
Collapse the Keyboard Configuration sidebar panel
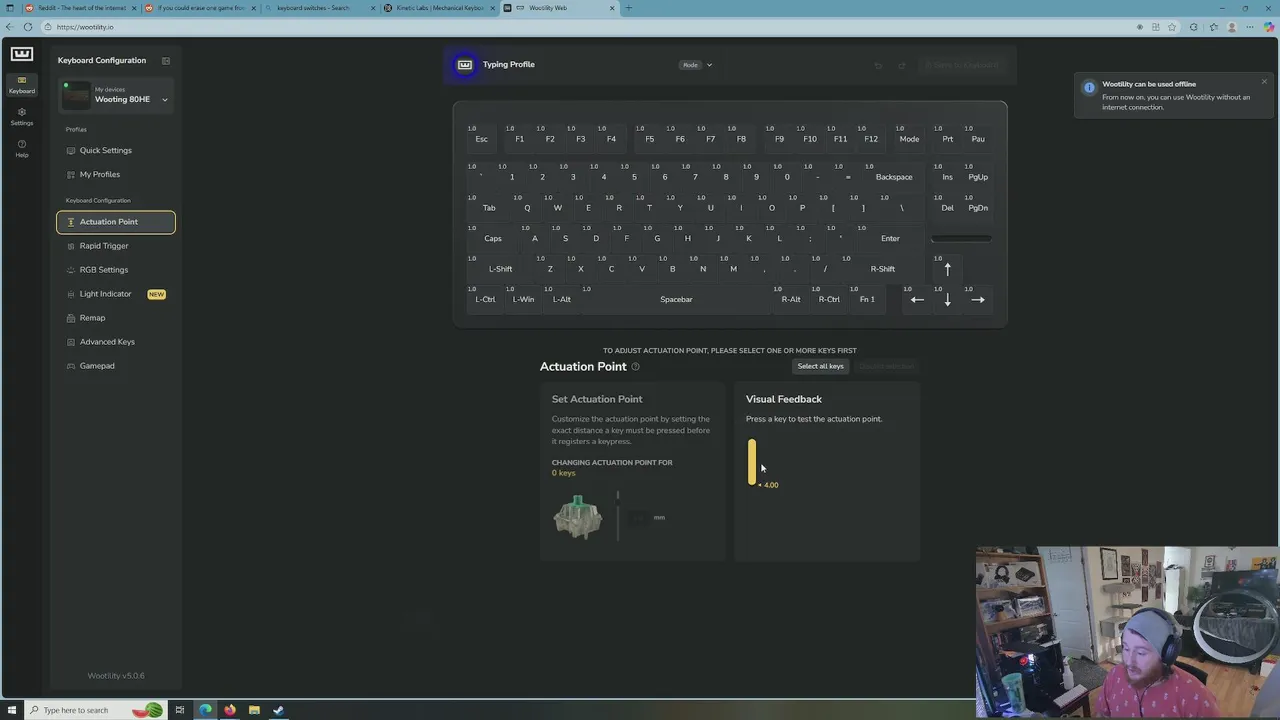(x=166, y=61)
